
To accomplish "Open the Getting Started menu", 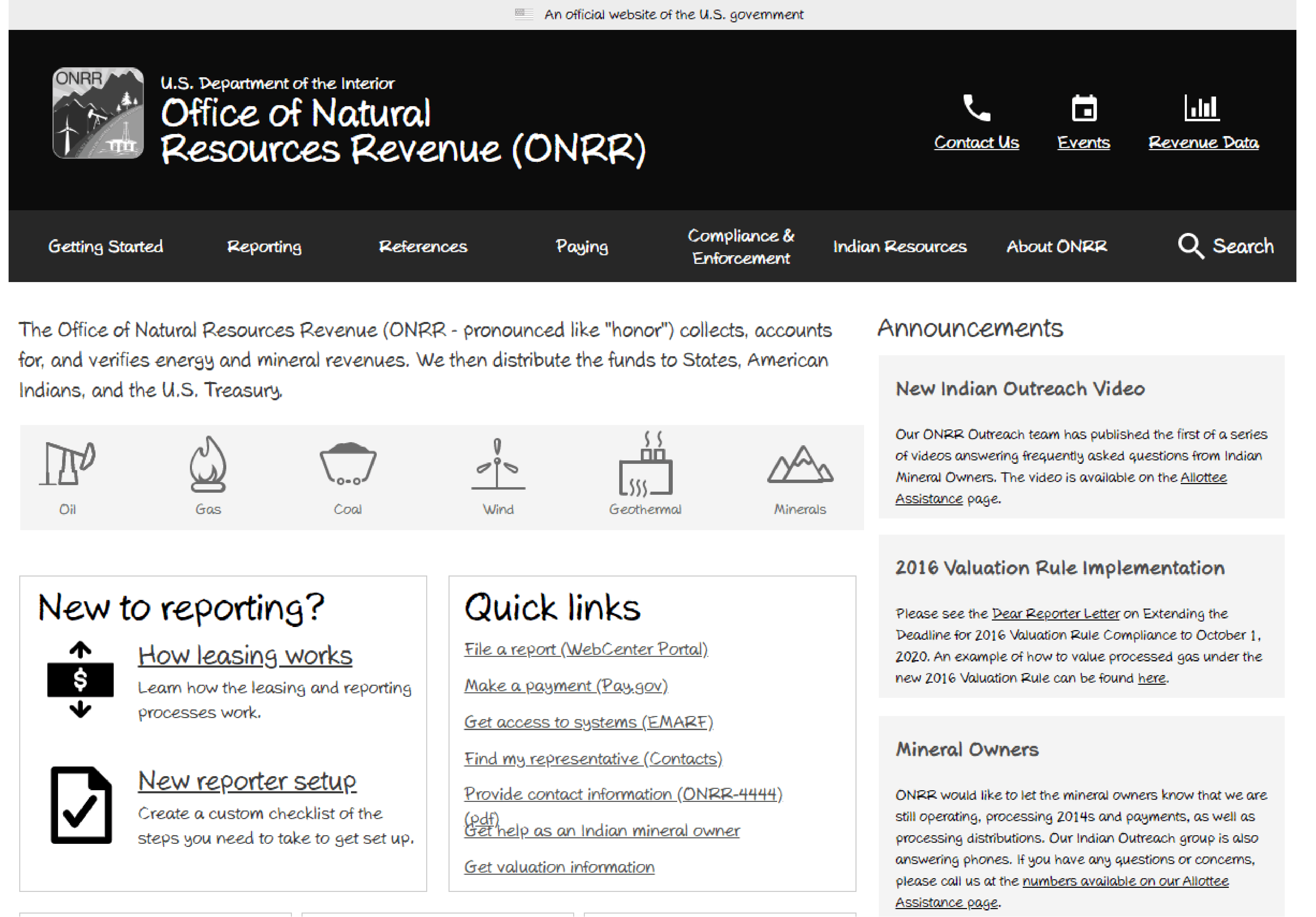I will point(105,246).
